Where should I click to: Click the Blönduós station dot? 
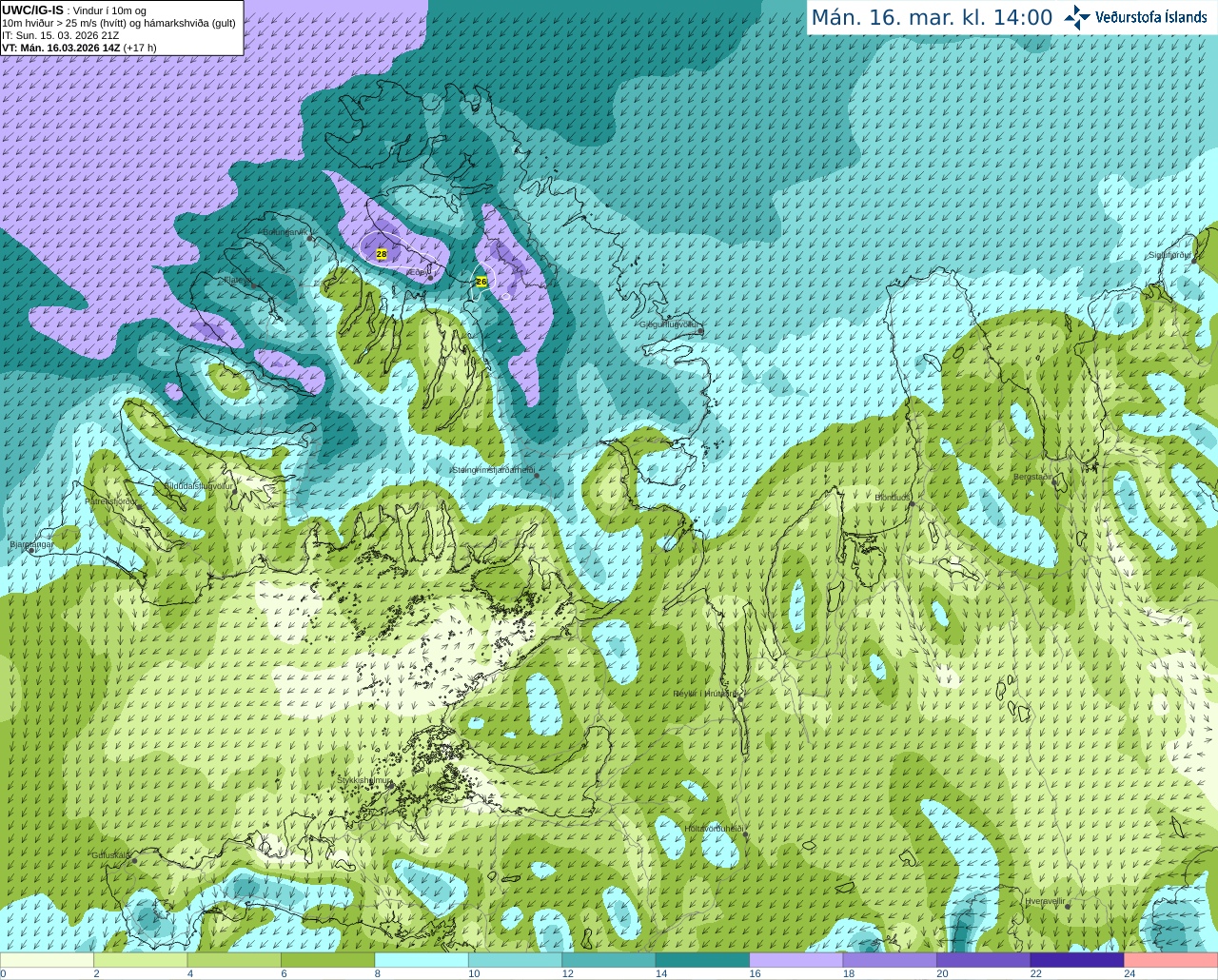[x=912, y=503]
